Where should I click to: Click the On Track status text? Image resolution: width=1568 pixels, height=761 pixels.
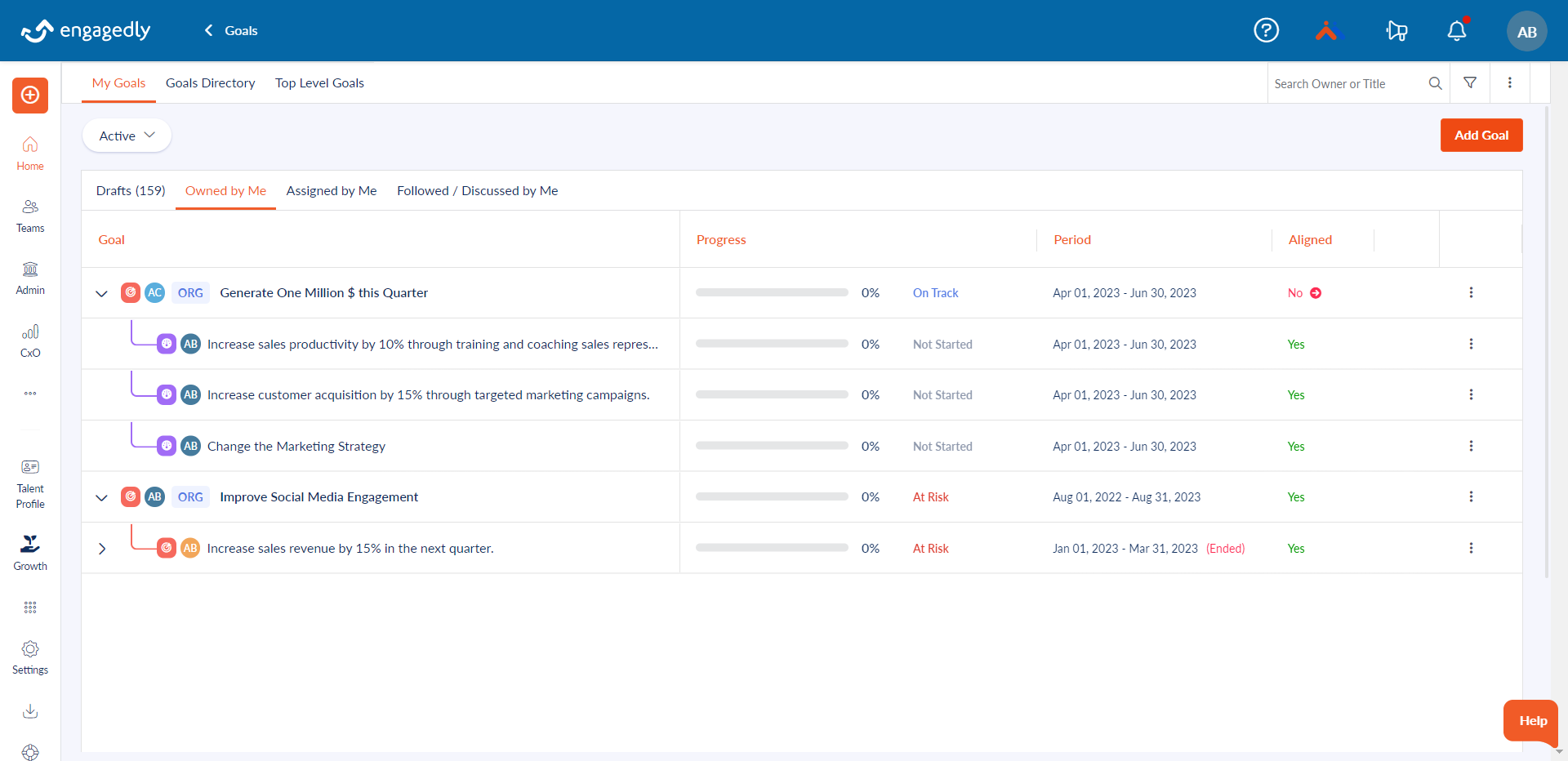(935, 292)
